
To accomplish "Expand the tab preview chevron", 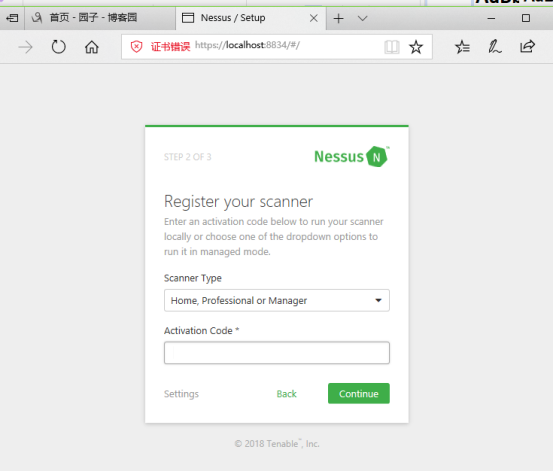I will coord(363,18).
